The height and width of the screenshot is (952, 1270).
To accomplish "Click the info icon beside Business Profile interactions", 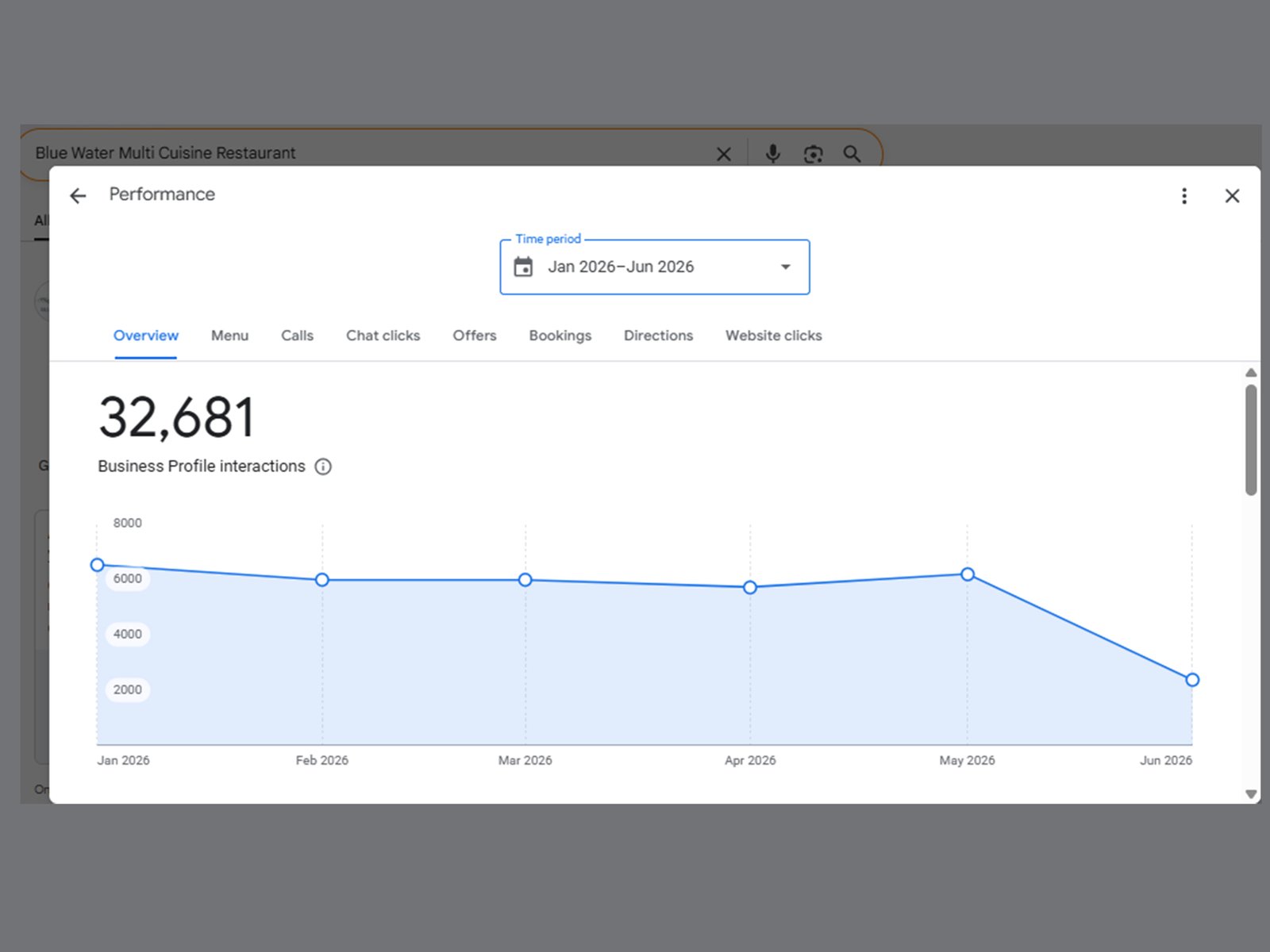I will click(x=323, y=466).
